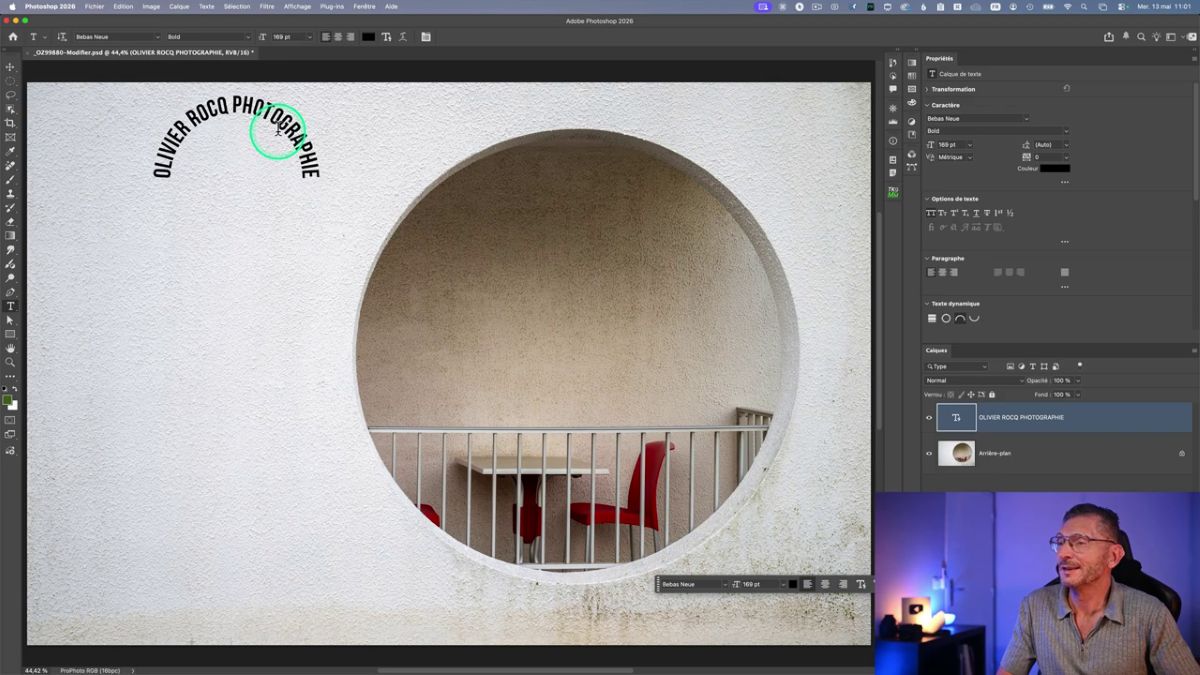Choose arch dynamic text shape

[x=960, y=318]
